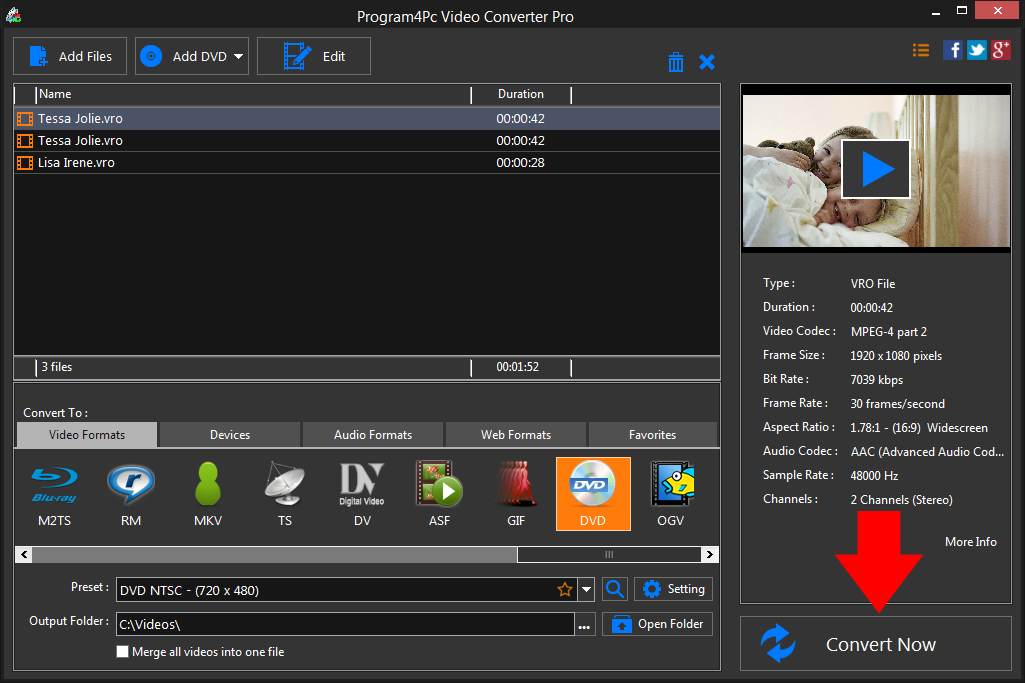Open the Facebook share icon
The image size is (1025, 683).
tap(953, 50)
